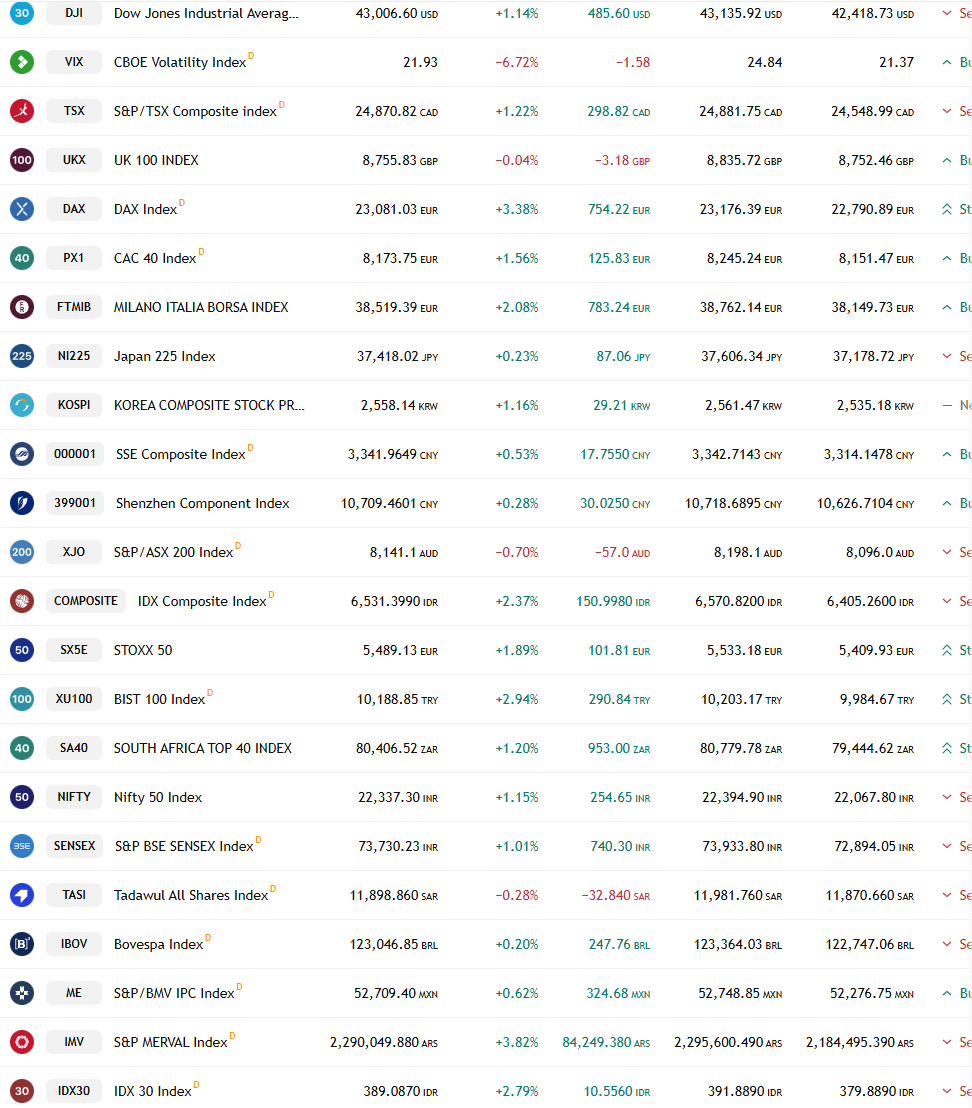Screen dimensions: 972x1108
Task: Open Tadawul All Shares Index link
Action: [x=191, y=895]
